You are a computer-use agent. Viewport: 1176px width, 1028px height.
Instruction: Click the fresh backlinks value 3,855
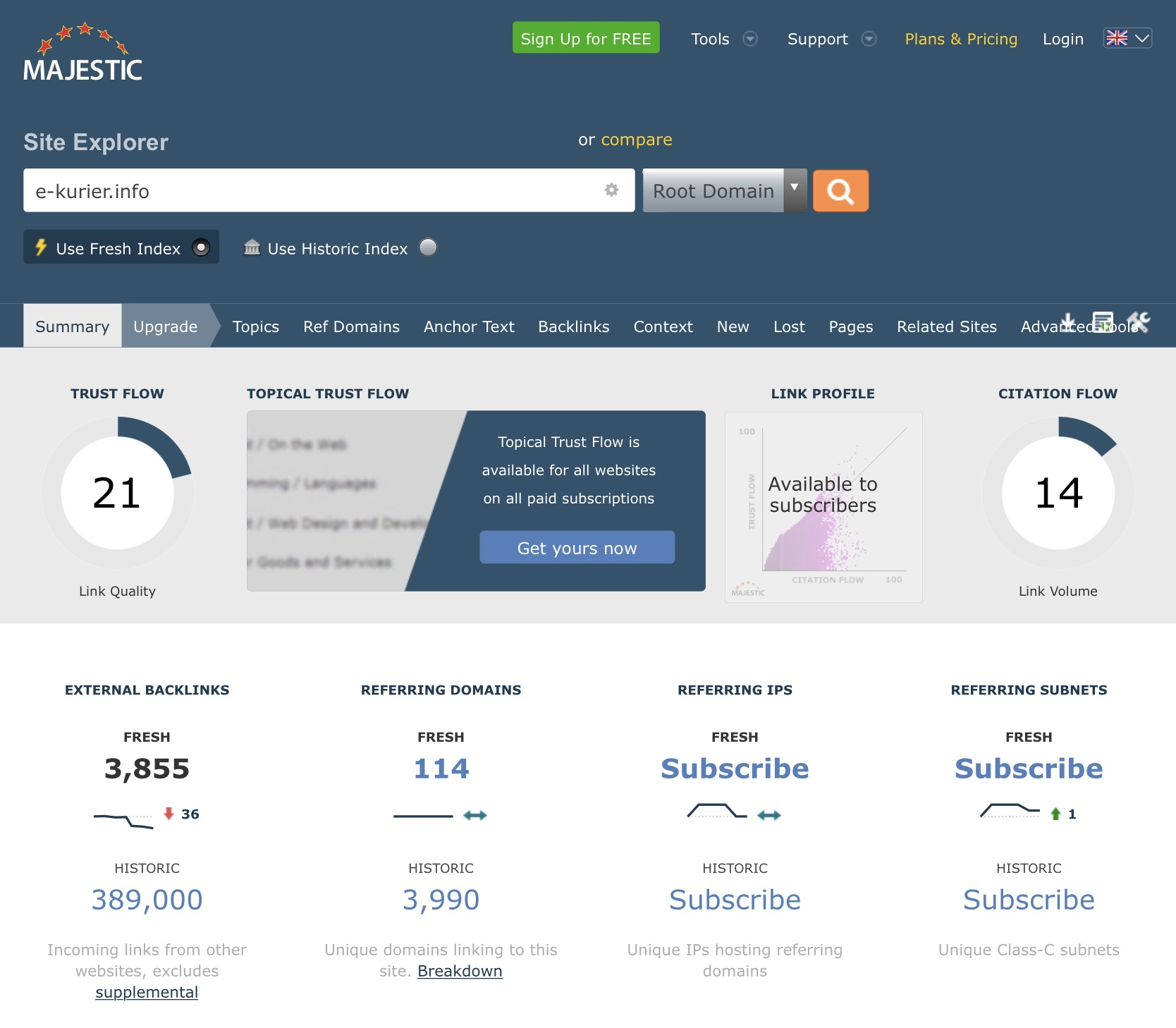tap(147, 769)
